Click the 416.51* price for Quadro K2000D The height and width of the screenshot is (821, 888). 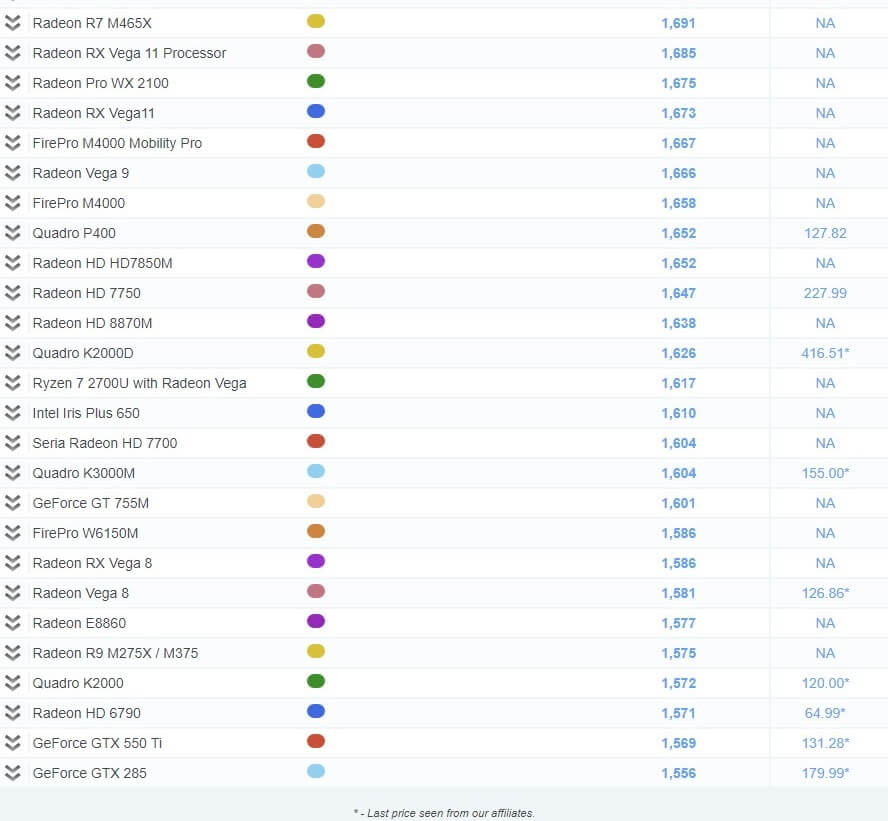pyautogui.click(x=825, y=353)
